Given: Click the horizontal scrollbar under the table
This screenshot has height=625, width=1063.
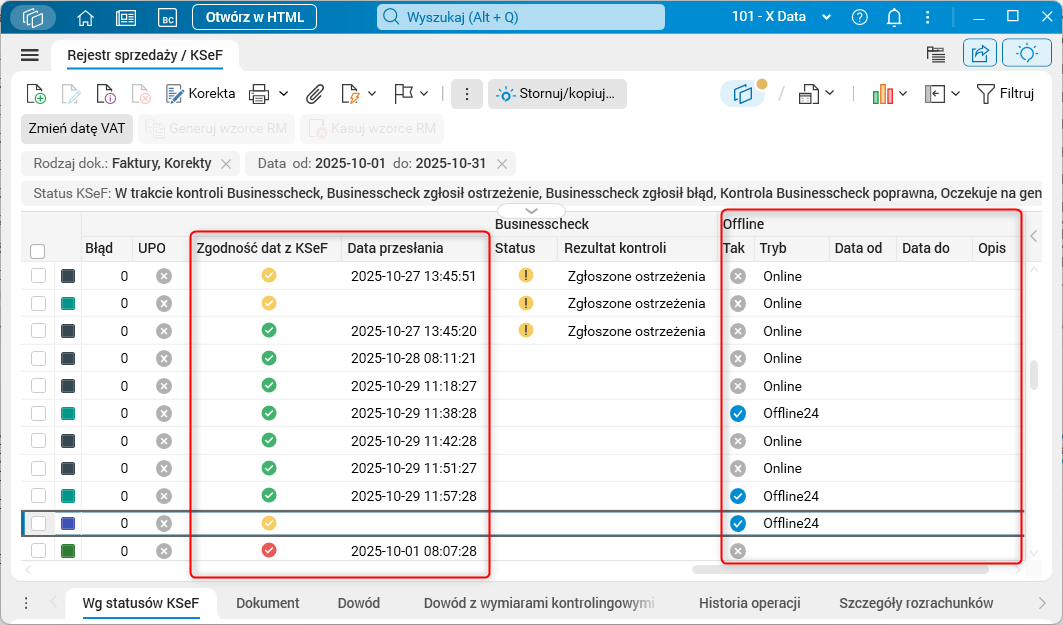Looking at the screenshot, I should click(x=839, y=570).
